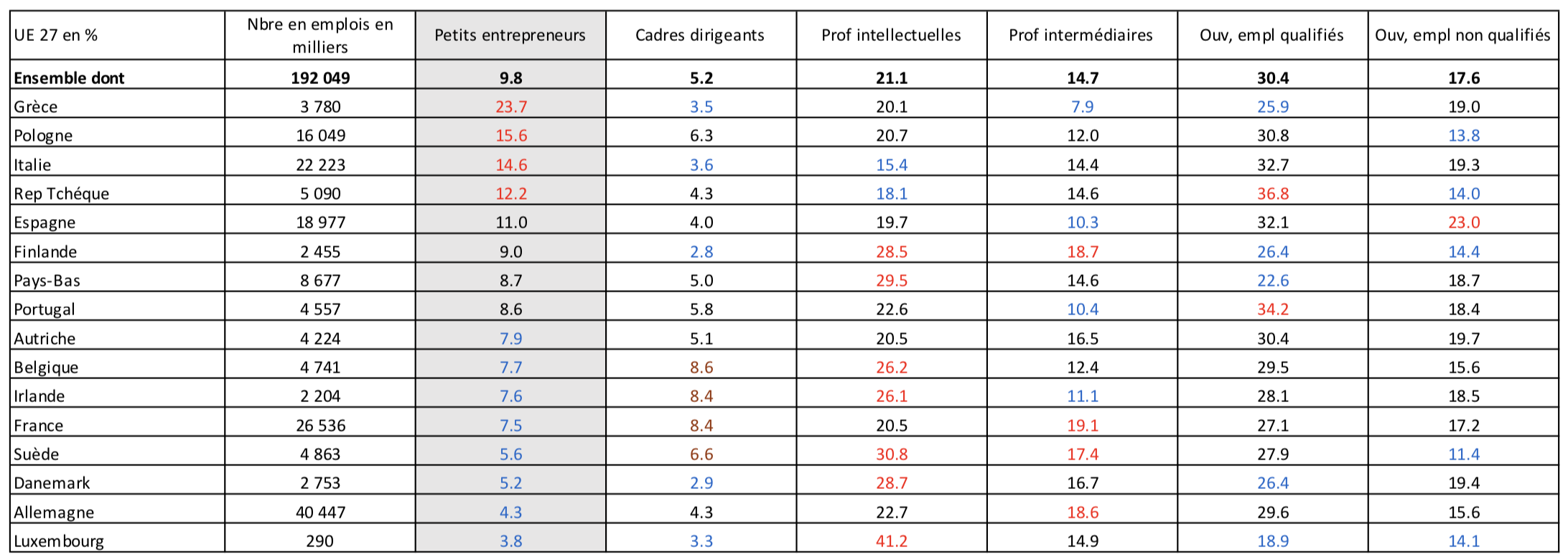1568x560 pixels.
Task: Click the Nbre en emplois en milliers header
Action: [x=320, y=35]
